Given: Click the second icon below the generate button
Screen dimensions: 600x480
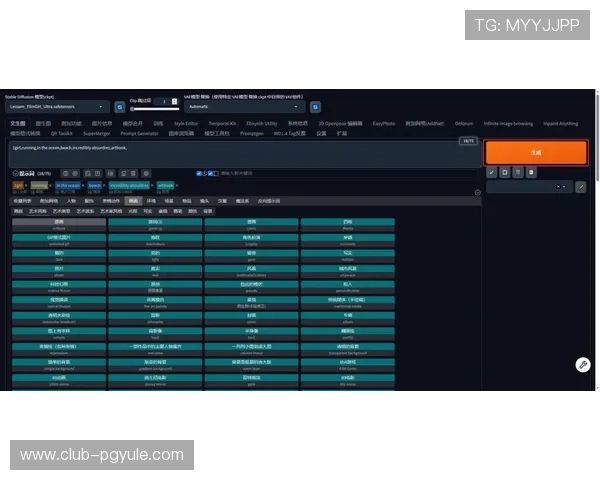Looking at the screenshot, I should tap(505, 172).
